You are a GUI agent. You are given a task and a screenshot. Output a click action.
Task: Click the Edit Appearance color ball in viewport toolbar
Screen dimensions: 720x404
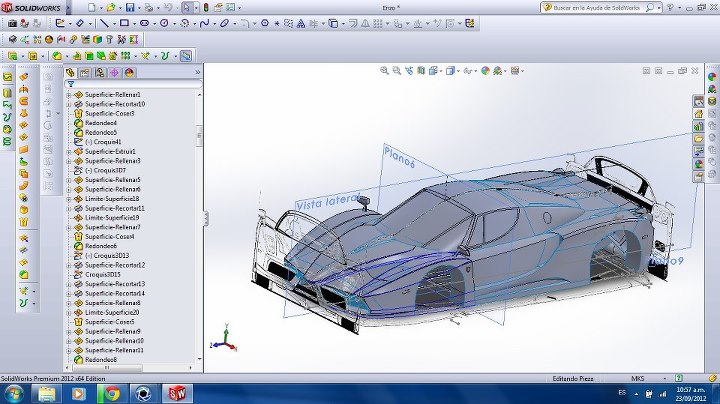point(485,71)
